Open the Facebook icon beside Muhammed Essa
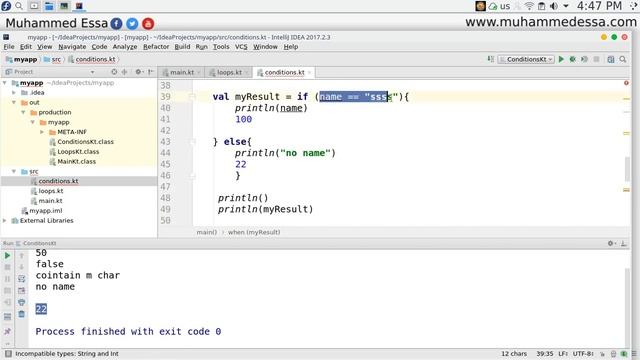Image resolution: width=640 pixels, height=360 pixels. 116,24
